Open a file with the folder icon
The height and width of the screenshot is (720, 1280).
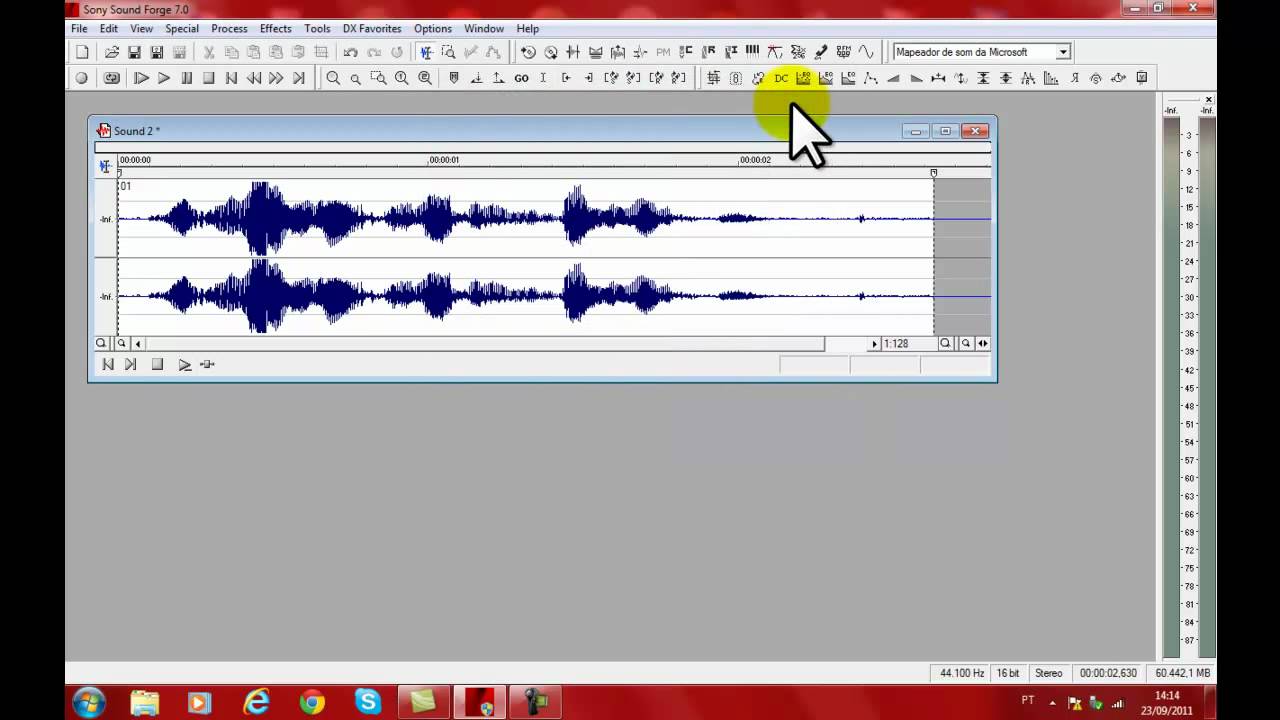(112, 52)
